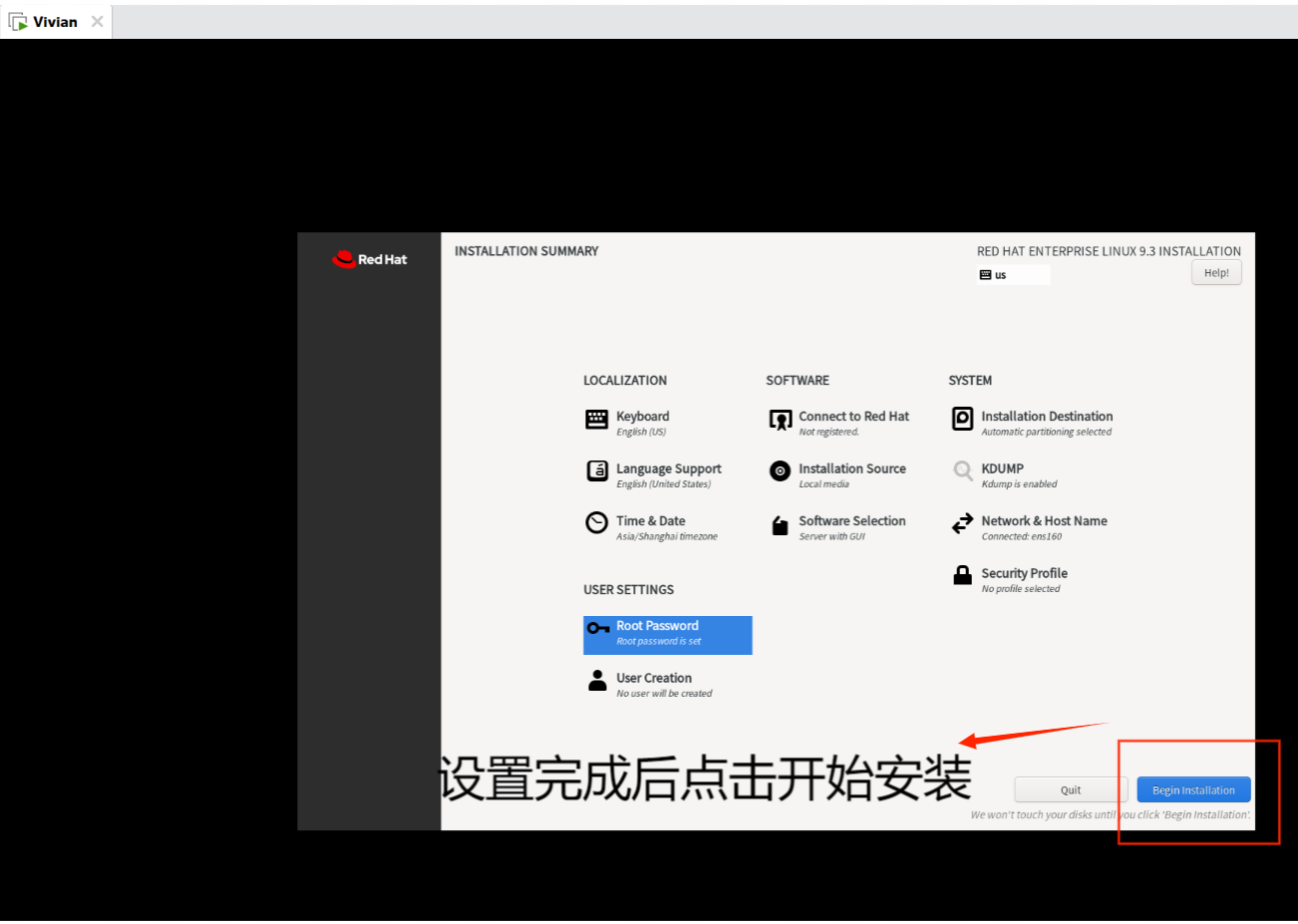
Task: Click 'English (United States)' language text
Action: point(663,484)
